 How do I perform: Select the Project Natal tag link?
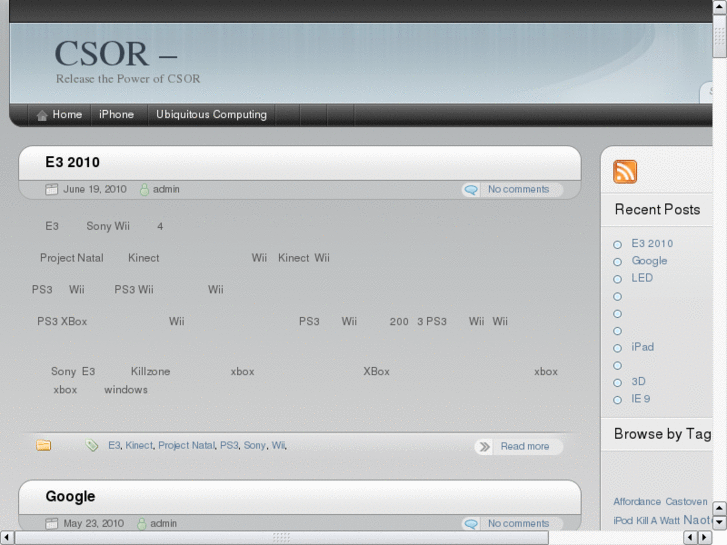pos(186,445)
